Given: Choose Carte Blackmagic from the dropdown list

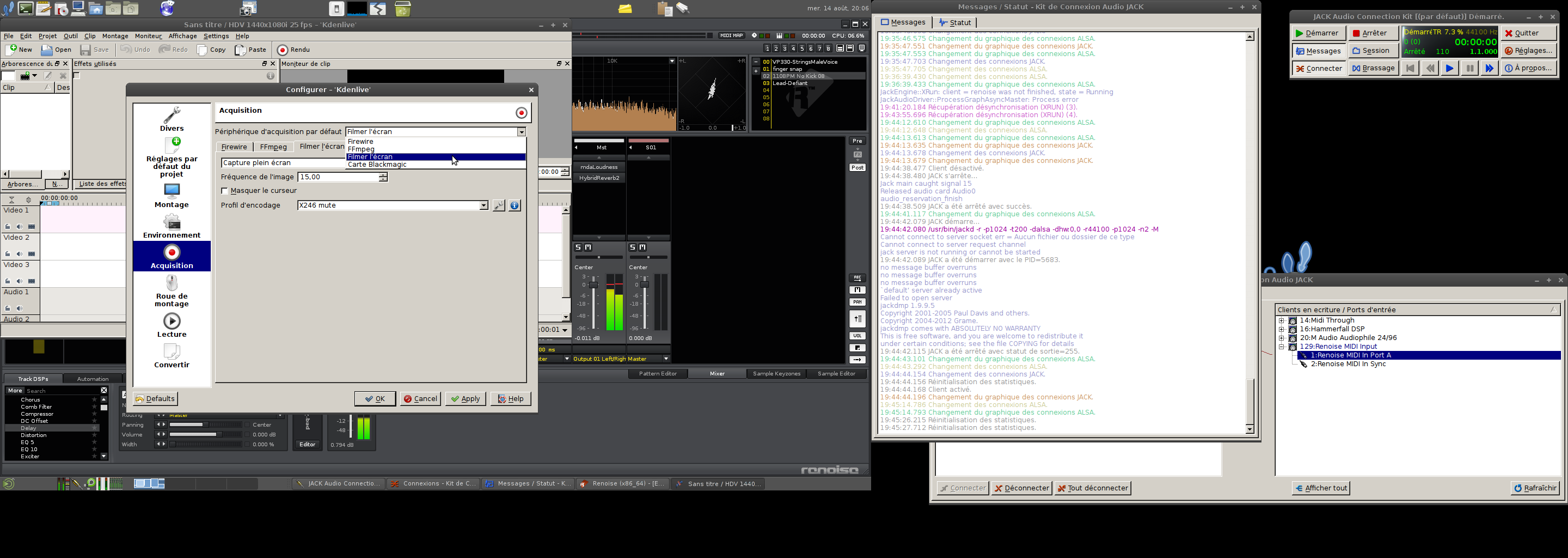Looking at the screenshot, I should (x=377, y=165).
